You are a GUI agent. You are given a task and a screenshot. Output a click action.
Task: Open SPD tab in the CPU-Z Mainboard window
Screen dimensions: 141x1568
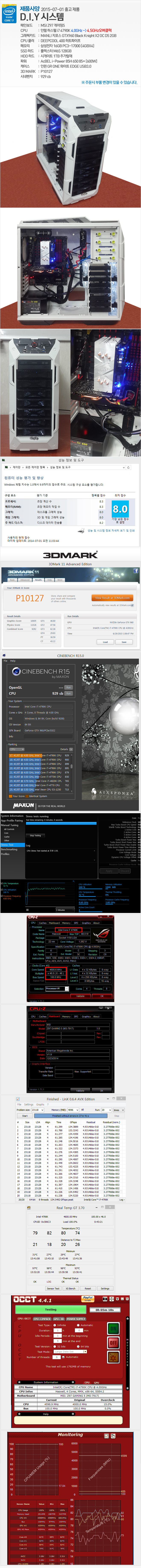[76, 1017]
